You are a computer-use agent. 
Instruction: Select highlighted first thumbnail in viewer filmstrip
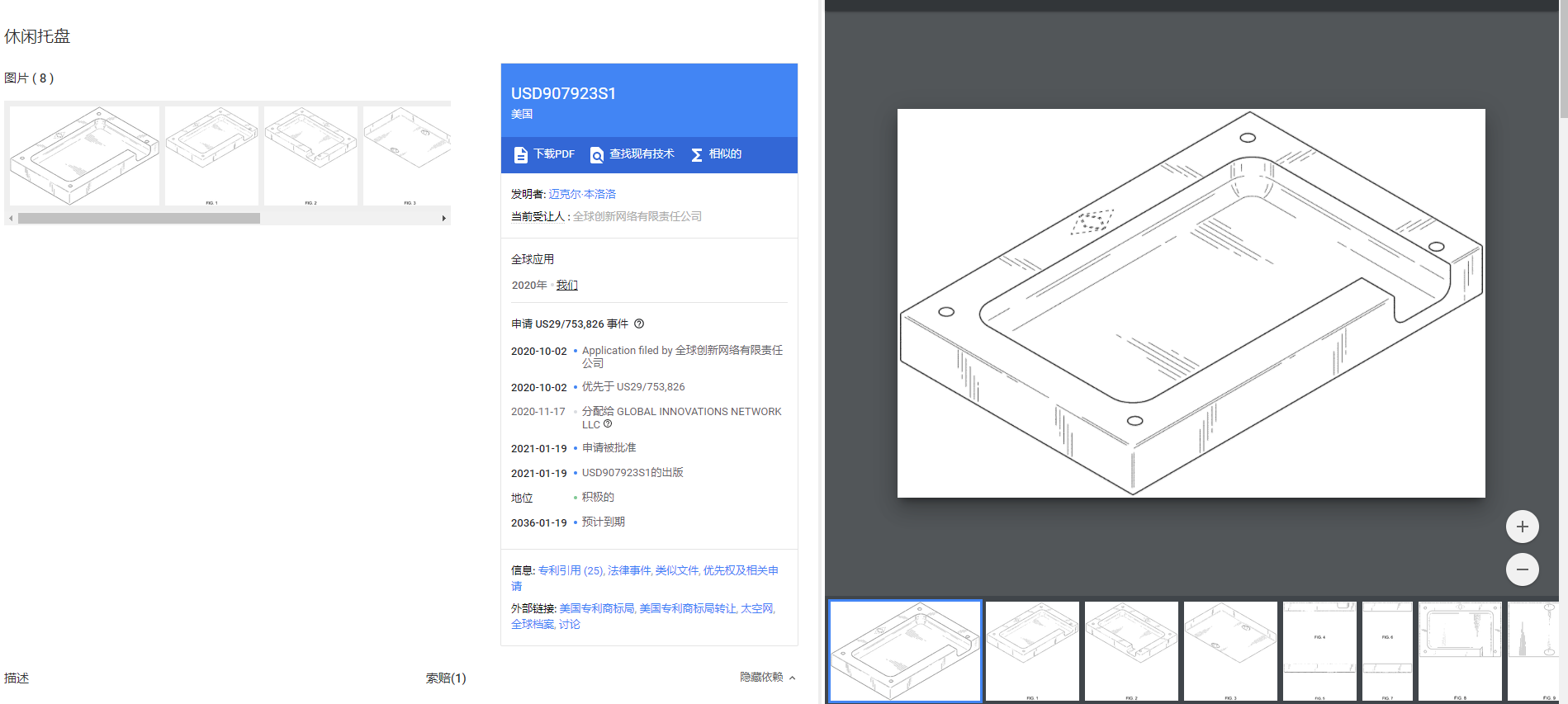pyautogui.click(x=905, y=651)
